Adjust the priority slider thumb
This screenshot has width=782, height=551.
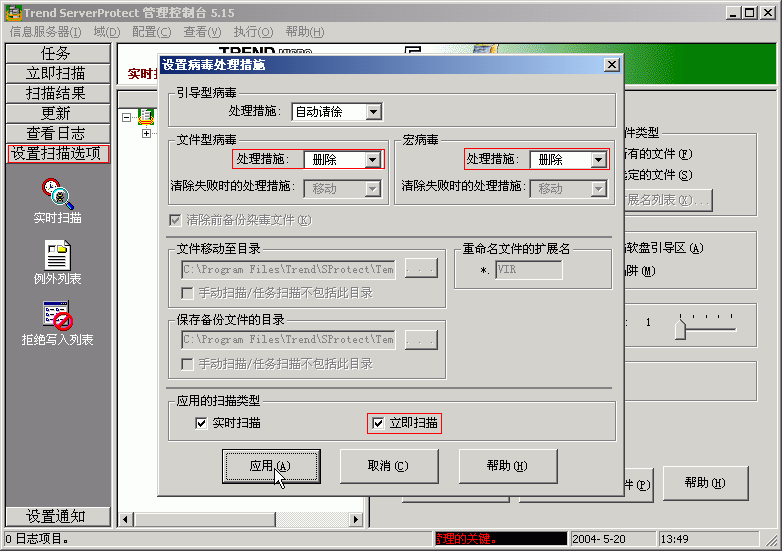pyautogui.click(x=680, y=328)
